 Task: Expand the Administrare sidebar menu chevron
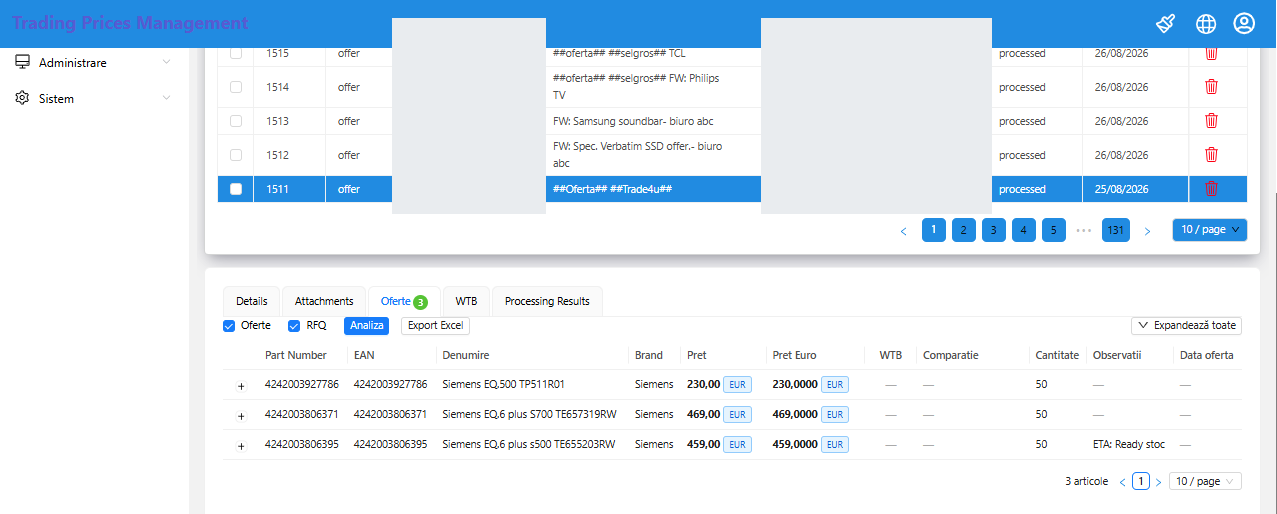[166, 62]
